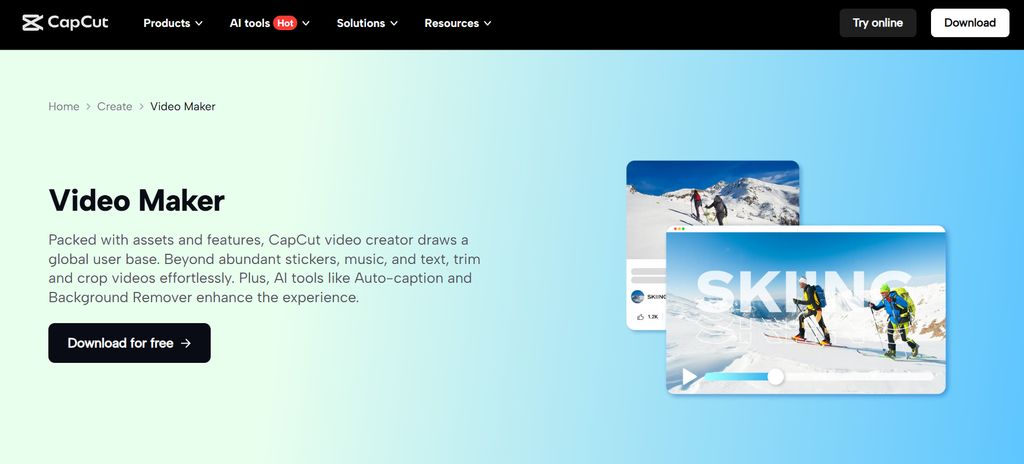This screenshot has width=1024, height=464.
Task: Go to Home via breadcrumb
Action: (64, 106)
